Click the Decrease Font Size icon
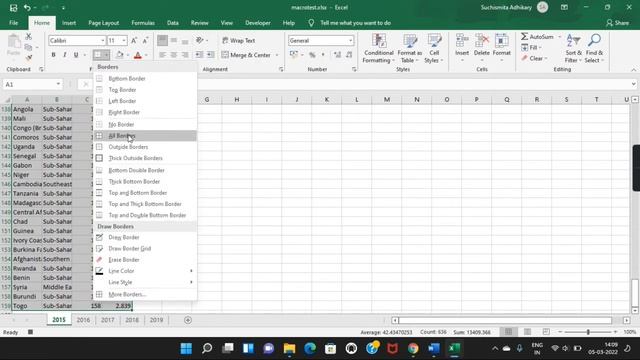Viewport: 640px width, 360px height. (x=145, y=40)
